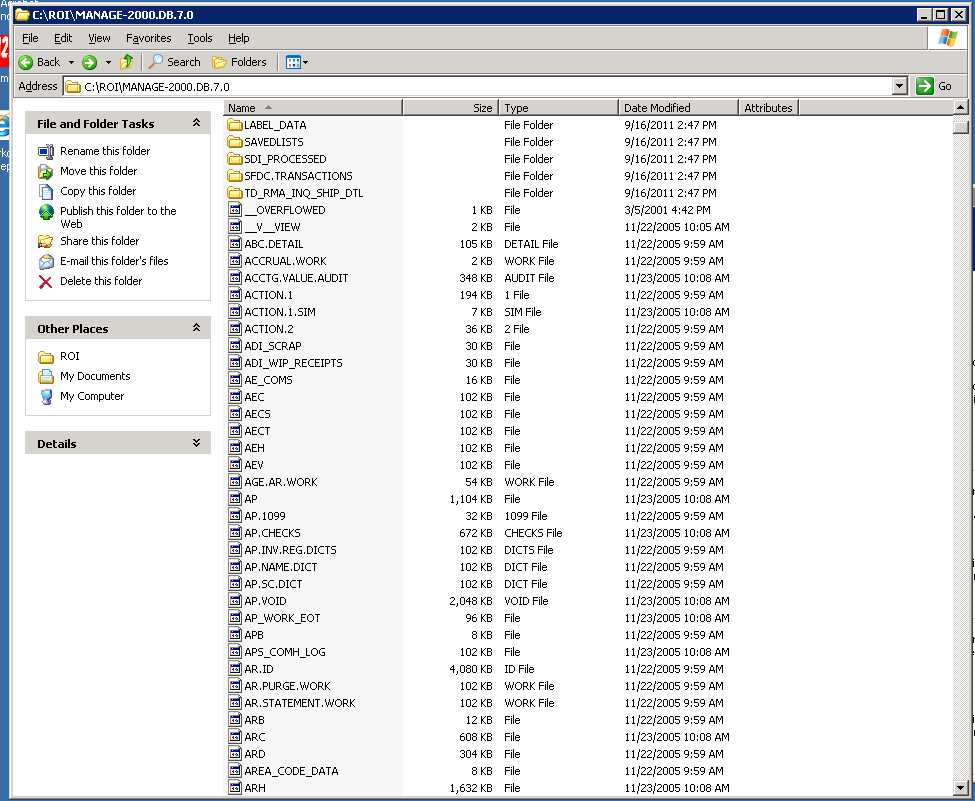
Task: Click Publish this folder to the Web
Action: 118,217
